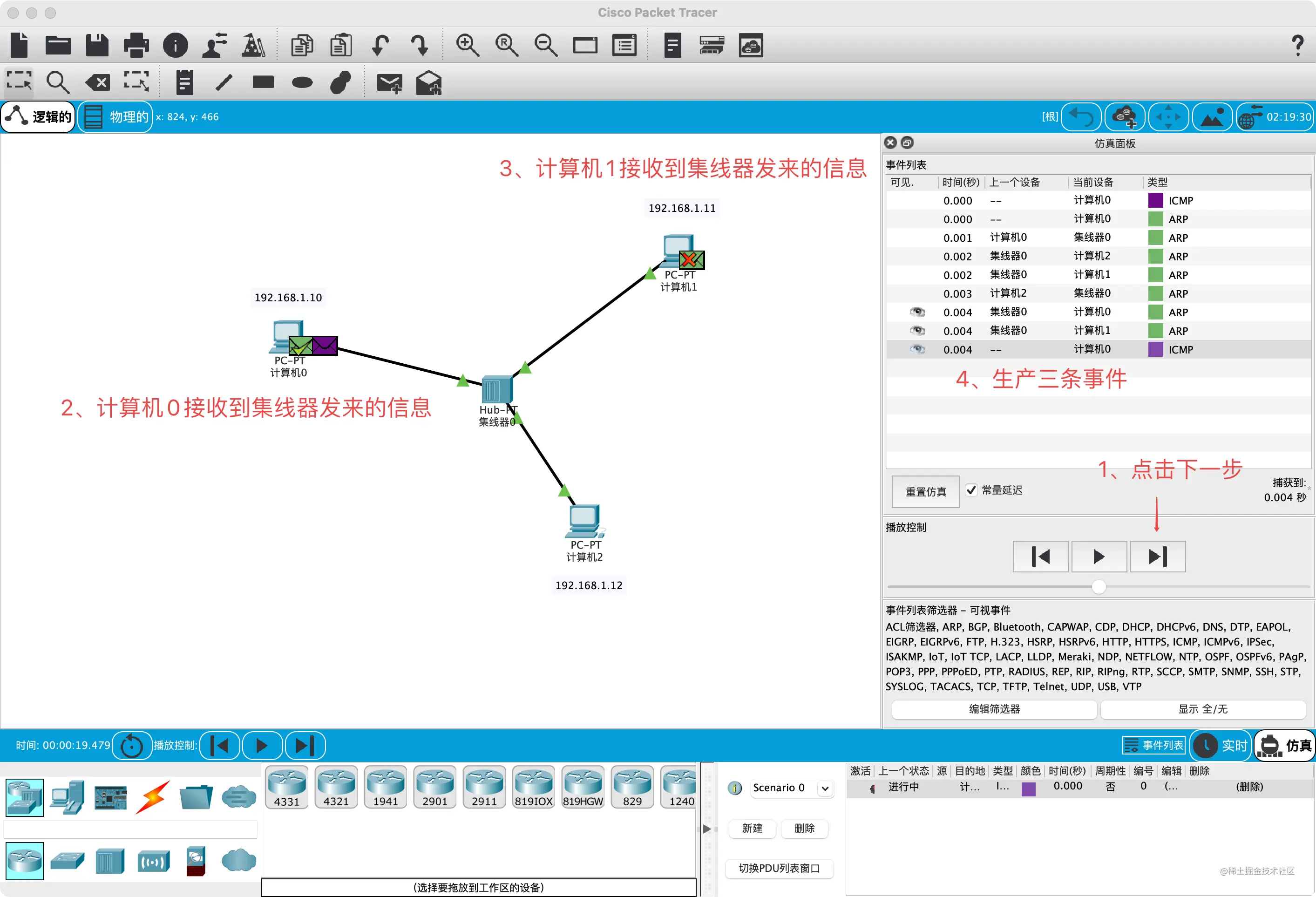Click the (删除) cell in PDU list
1316x897 pixels.
tap(1249, 787)
